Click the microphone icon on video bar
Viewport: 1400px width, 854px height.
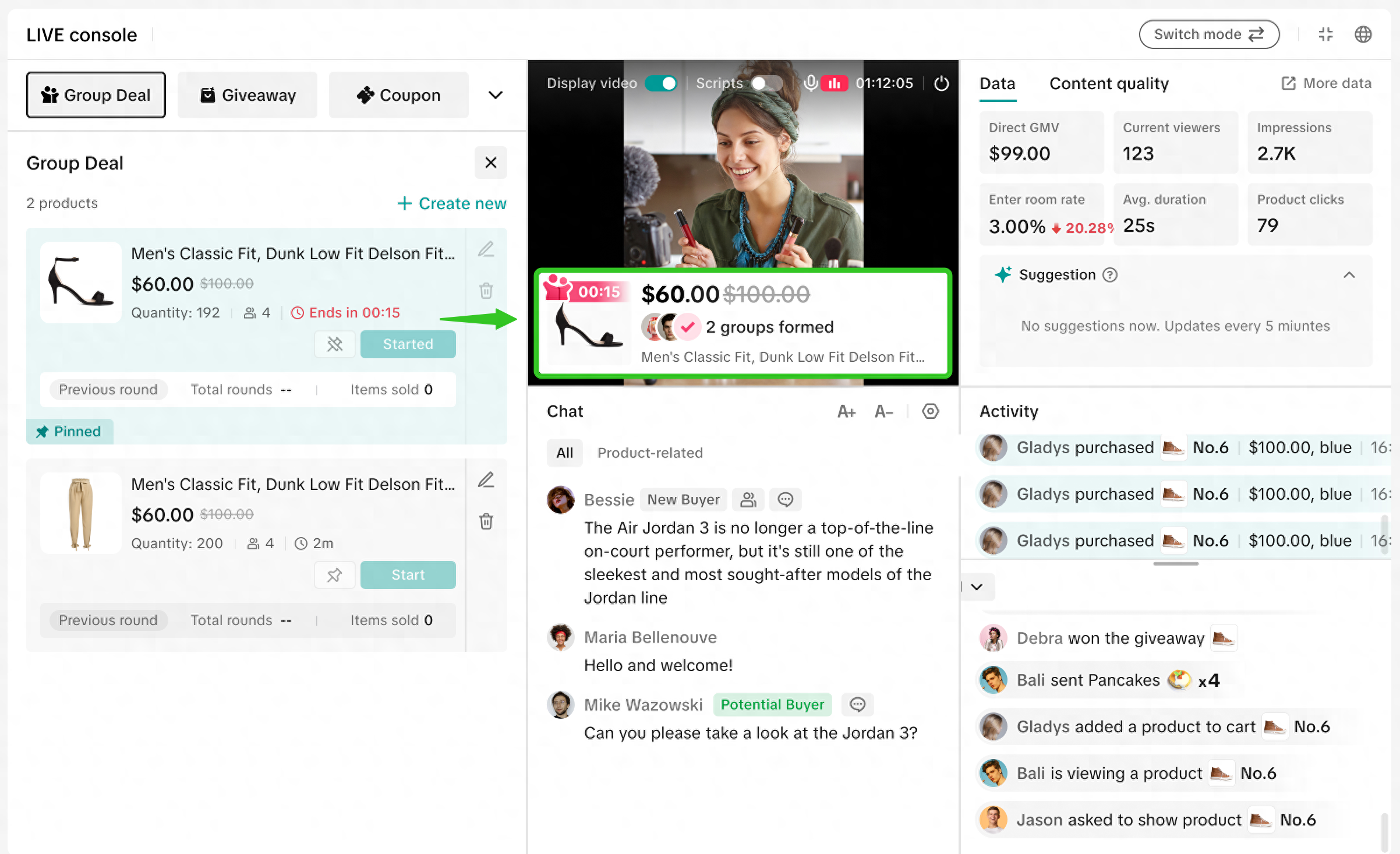(810, 83)
